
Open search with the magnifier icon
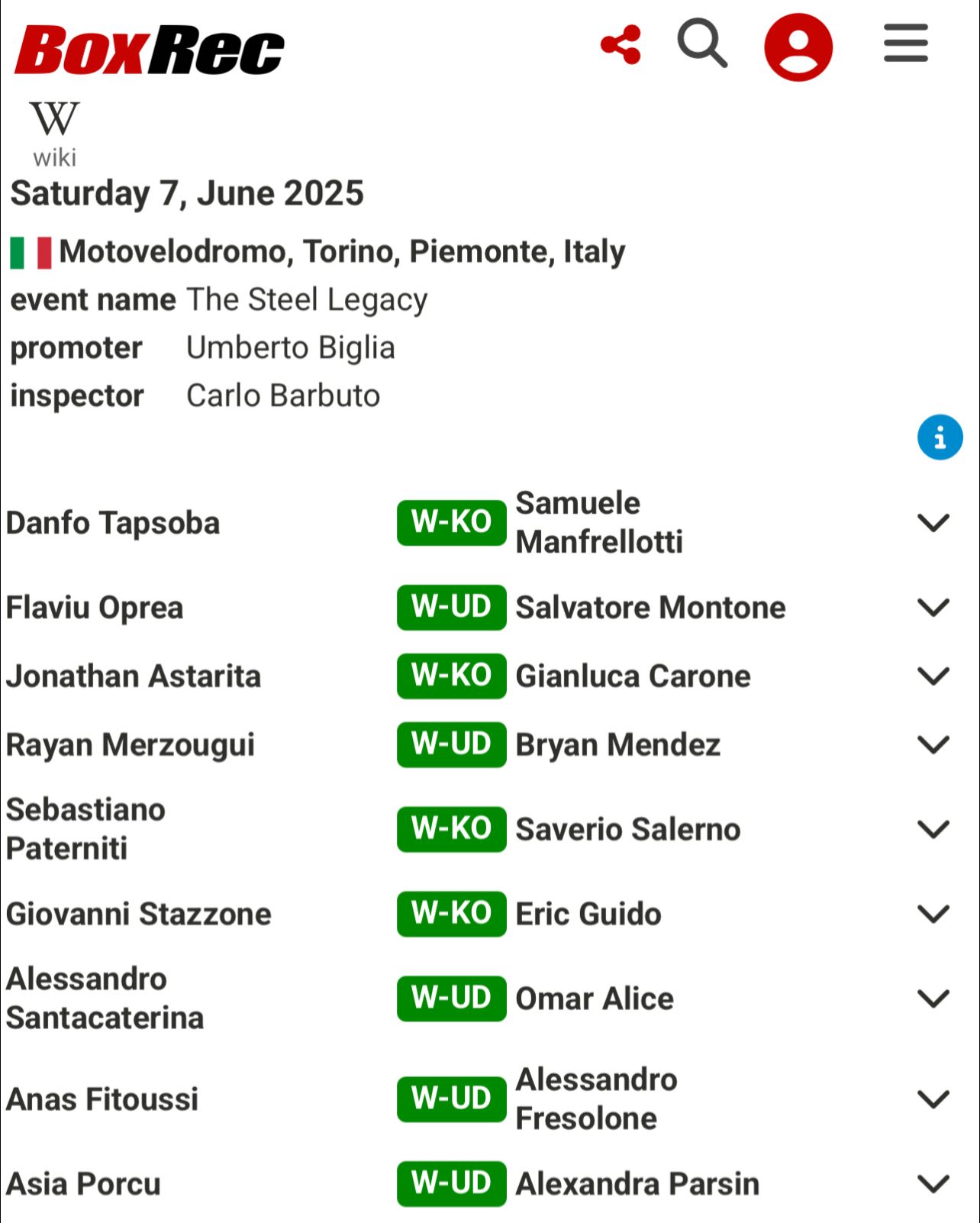[x=701, y=44]
